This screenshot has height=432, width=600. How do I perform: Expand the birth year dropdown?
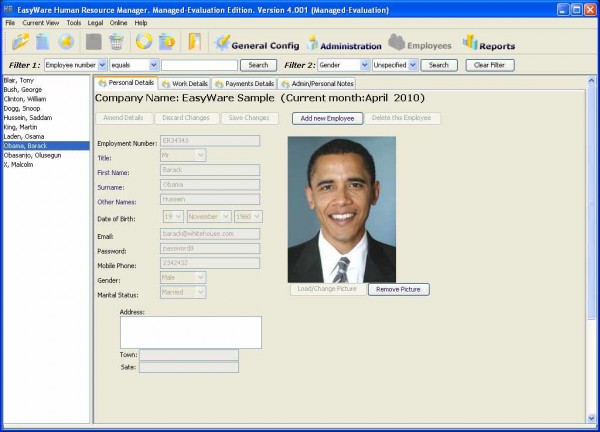tap(257, 217)
